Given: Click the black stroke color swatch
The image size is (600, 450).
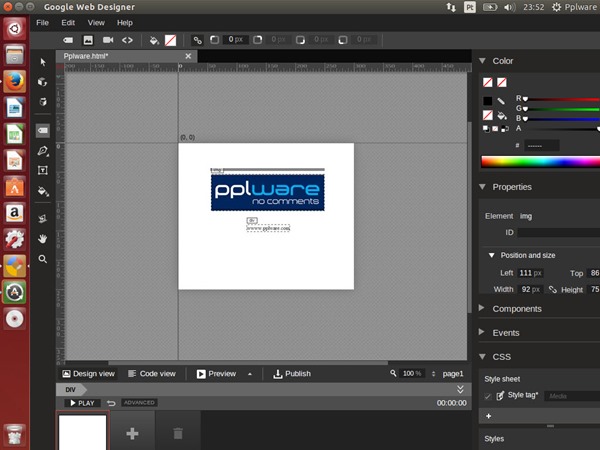Looking at the screenshot, I should click(x=488, y=101).
